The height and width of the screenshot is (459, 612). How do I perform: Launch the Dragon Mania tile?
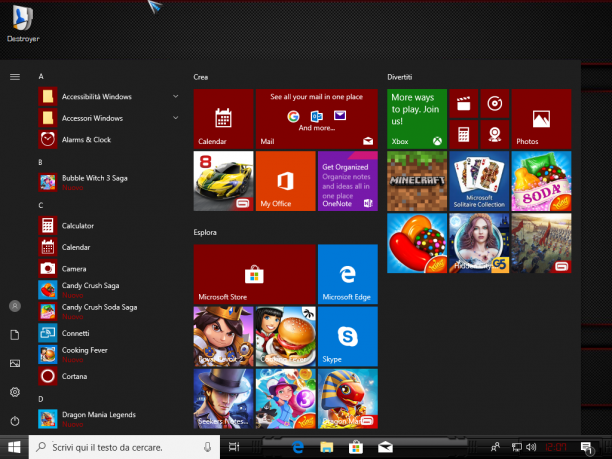pyautogui.click(x=348, y=399)
